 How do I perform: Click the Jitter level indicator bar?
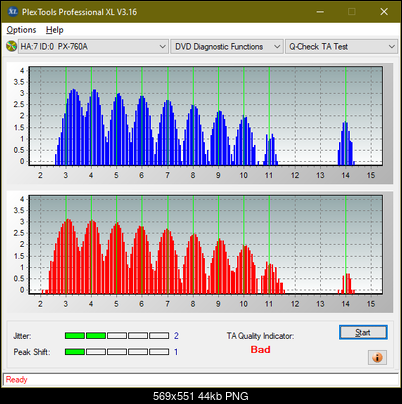[x=117, y=336]
